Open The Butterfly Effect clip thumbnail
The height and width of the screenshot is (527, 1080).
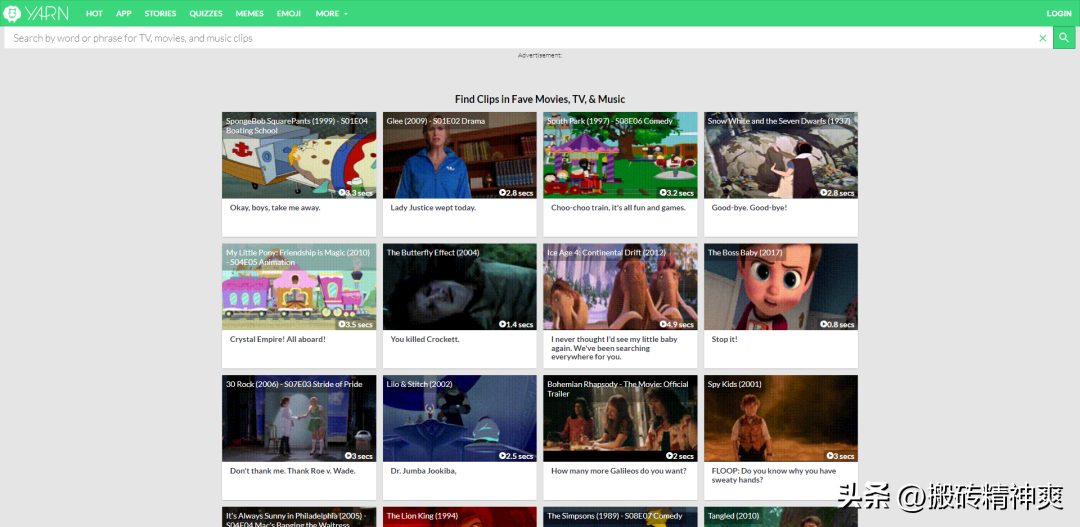click(x=459, y=287)
